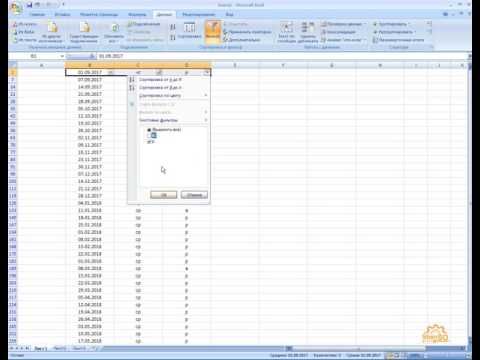Expand Text Filters submenu
The height and width of the screenshot is (360, 480).
coord(169,120)
